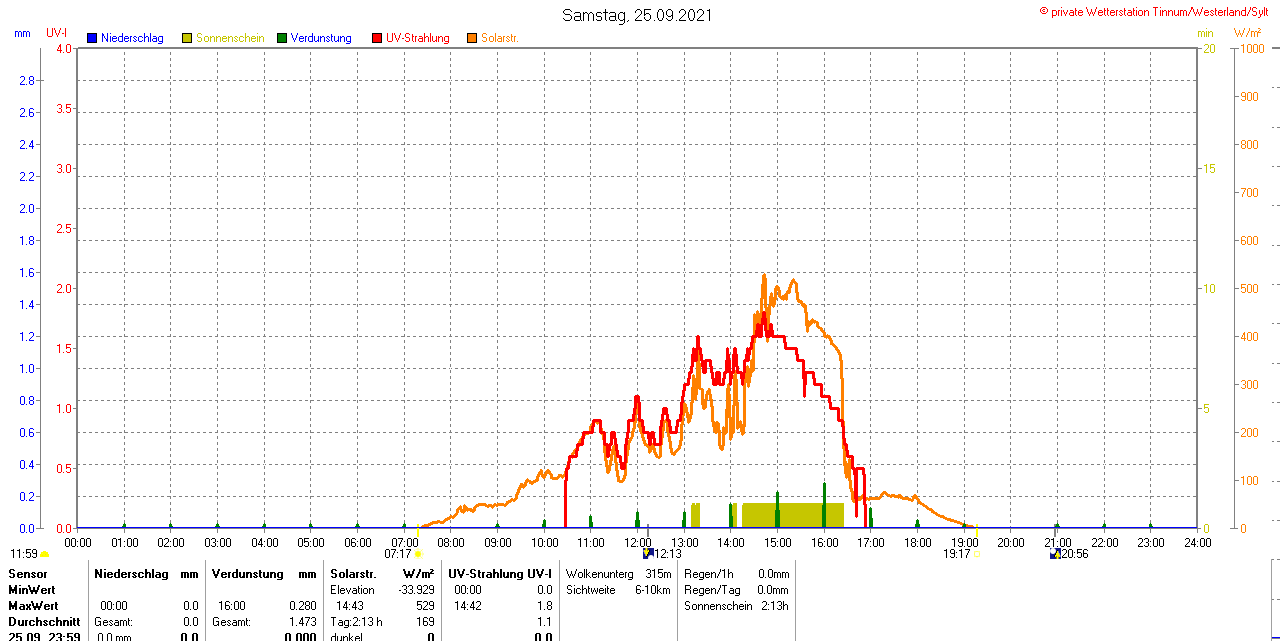
Task: Click the private Wetterstation copyright text
Action: [1158, 11]
